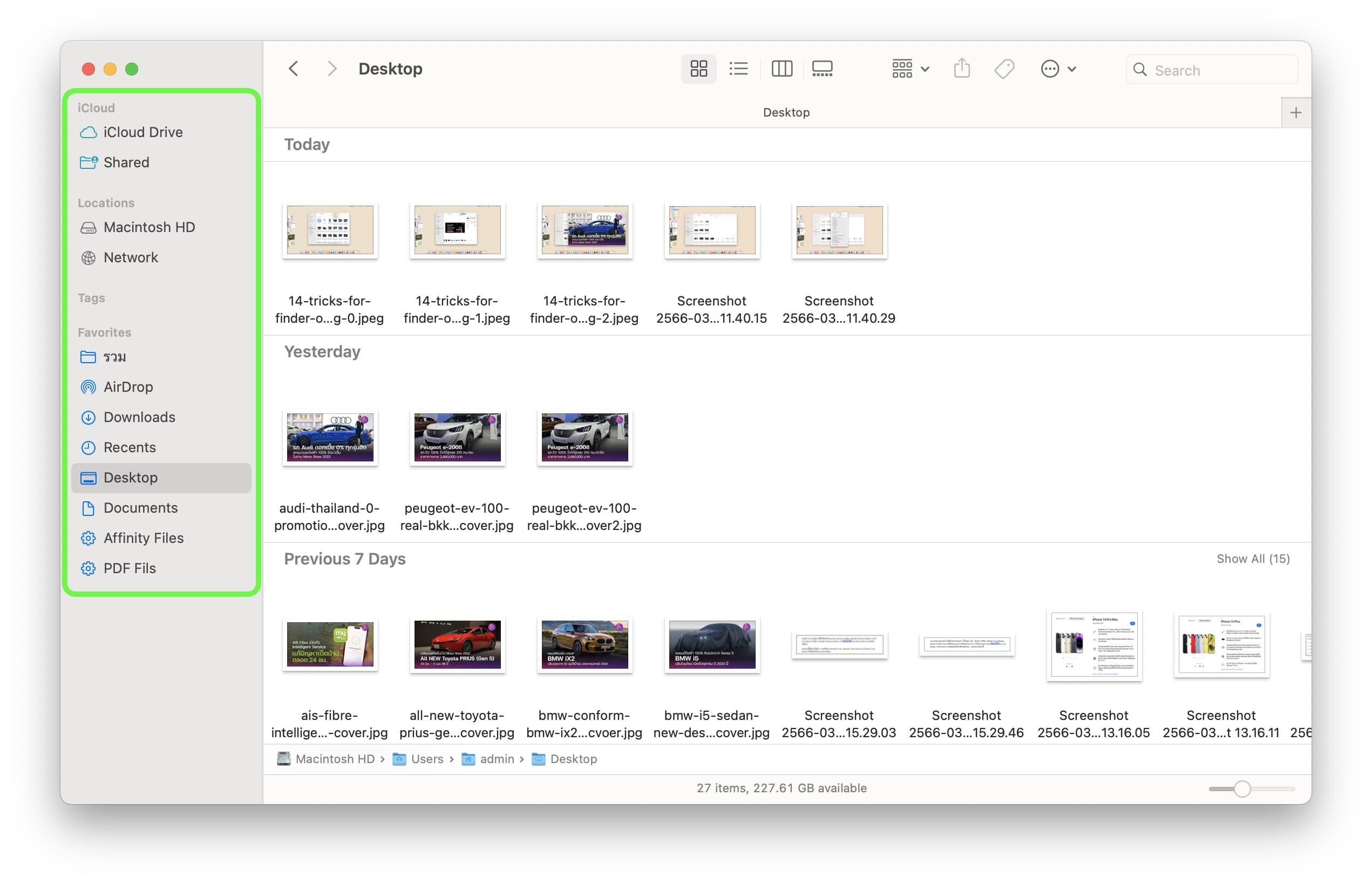The width and height of the screenshot is (1372, 884).
Task: Go forward with the right chevron
Action: click(332, 69)
